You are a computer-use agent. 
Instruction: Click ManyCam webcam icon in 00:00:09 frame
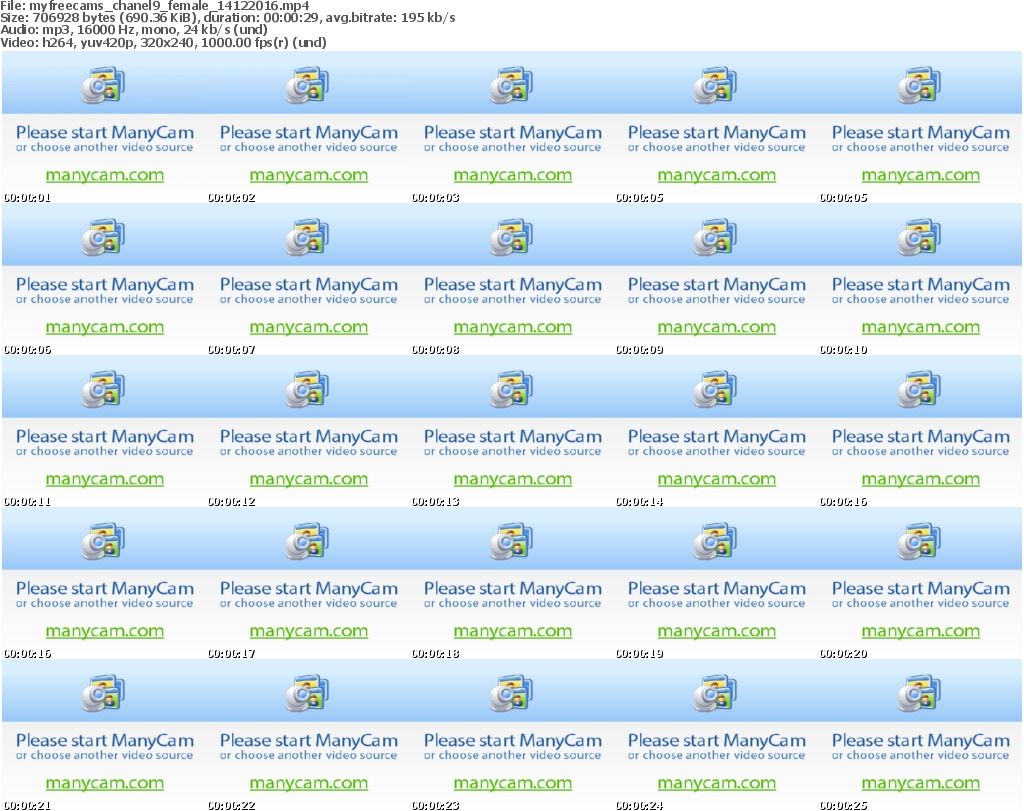click(x=715, y=237)
